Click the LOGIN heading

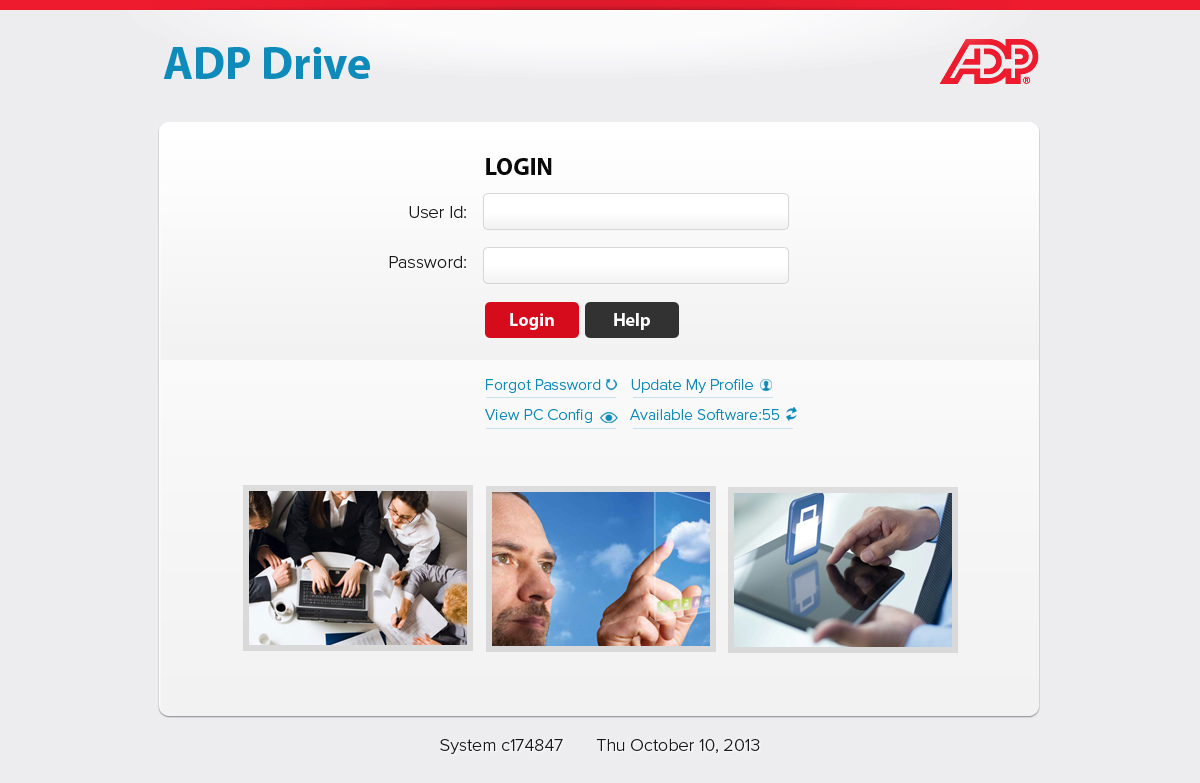[519, 167]
